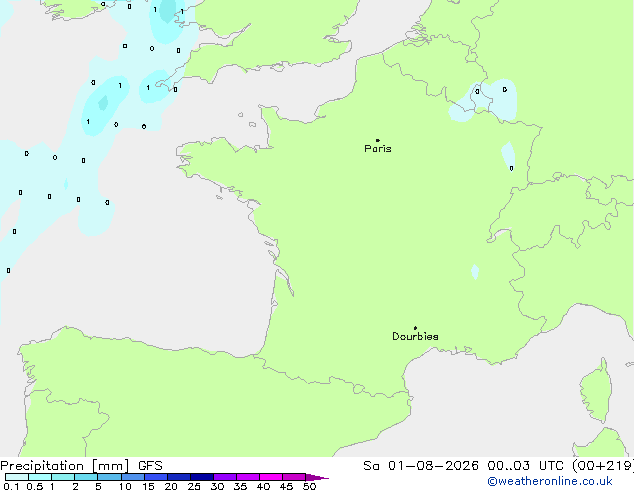The width and height of the screenshot is (634, 490).
Task: Click the Paris location dot marker
Action: pyautogui.click(x=378, y=140)
